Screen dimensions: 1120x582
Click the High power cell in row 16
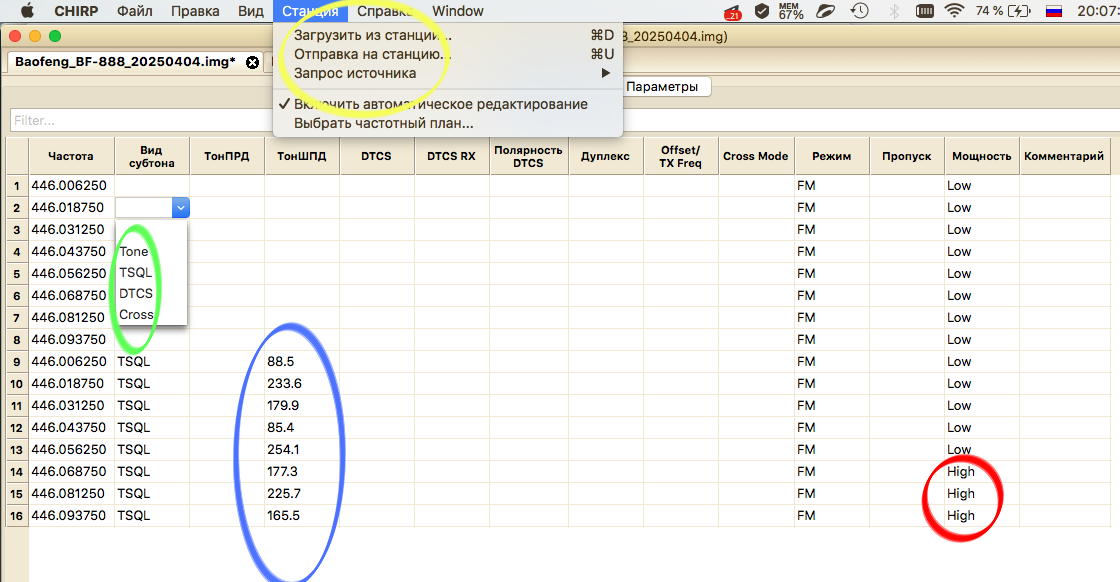click(x=981, y=516)
